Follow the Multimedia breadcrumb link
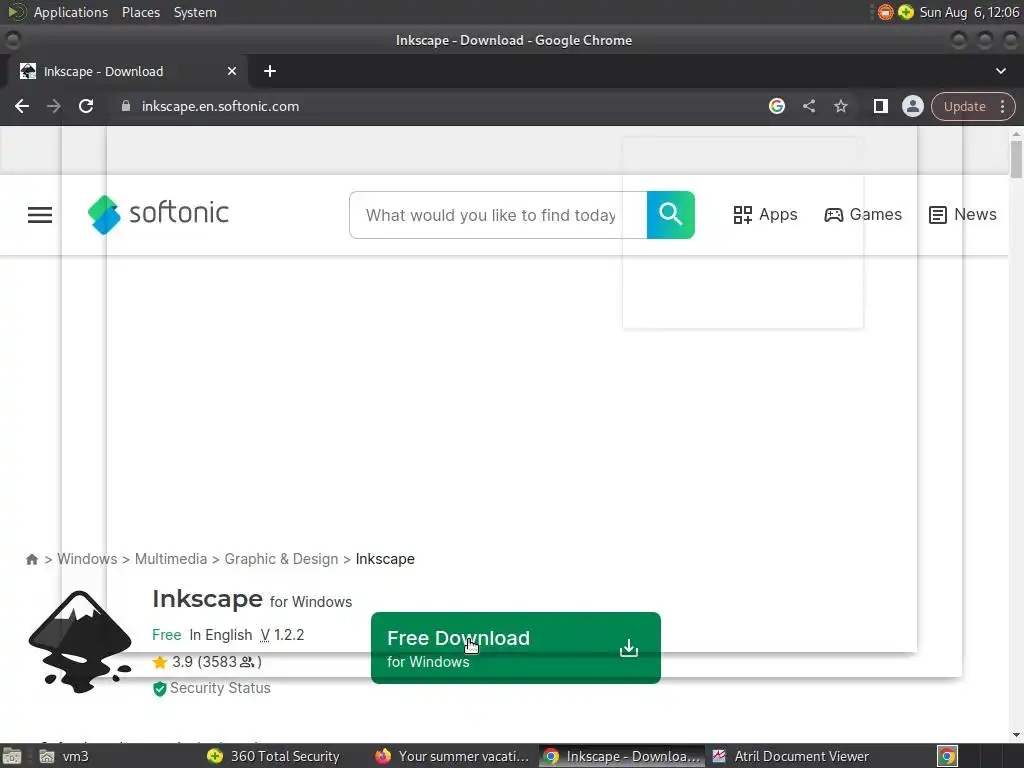Screen dimensions: 1024x768 coord(170,559)
